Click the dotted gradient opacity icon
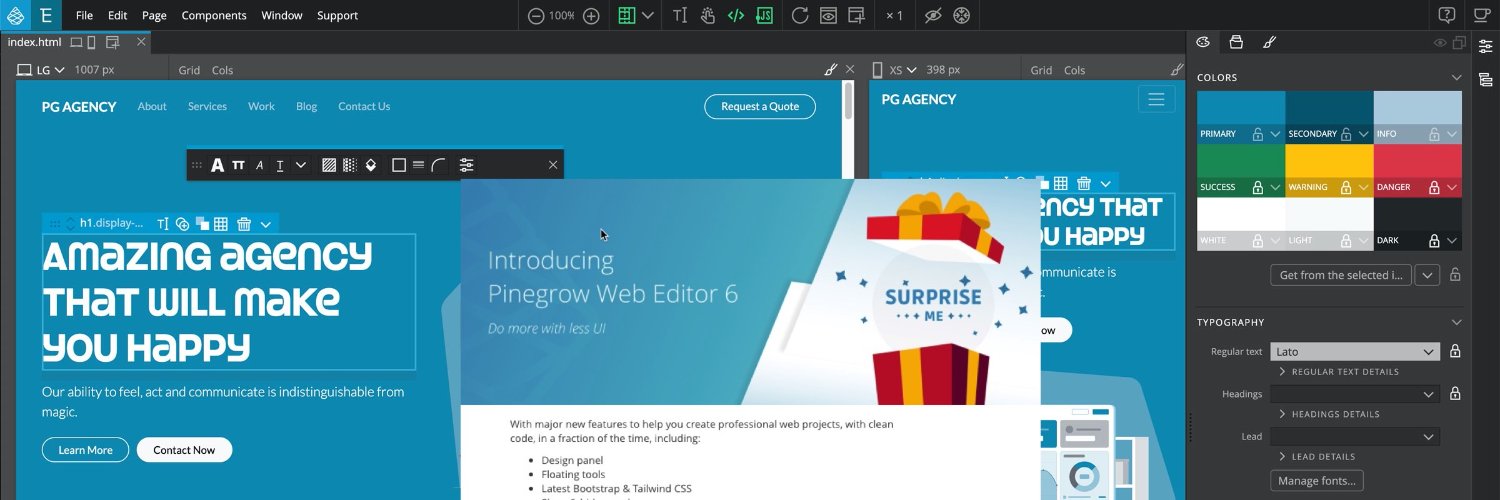The image size is (1500, 500). coord(350,165)
